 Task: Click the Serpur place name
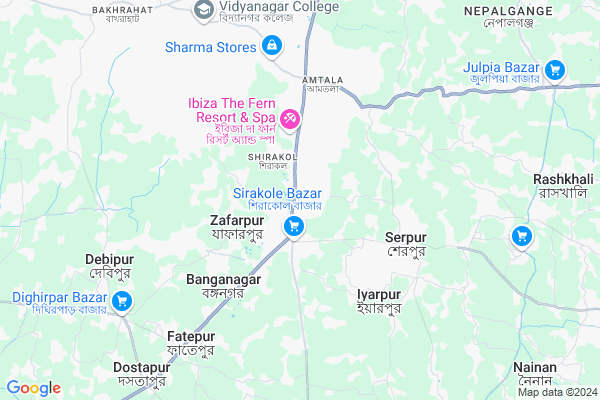406,237
